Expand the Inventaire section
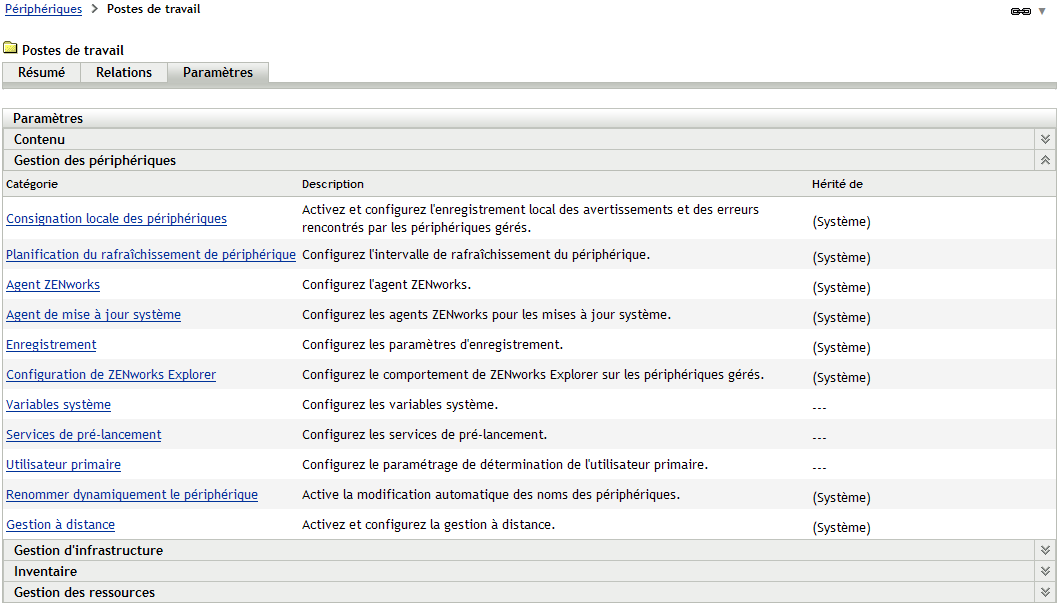 (x=1045, y=570)
